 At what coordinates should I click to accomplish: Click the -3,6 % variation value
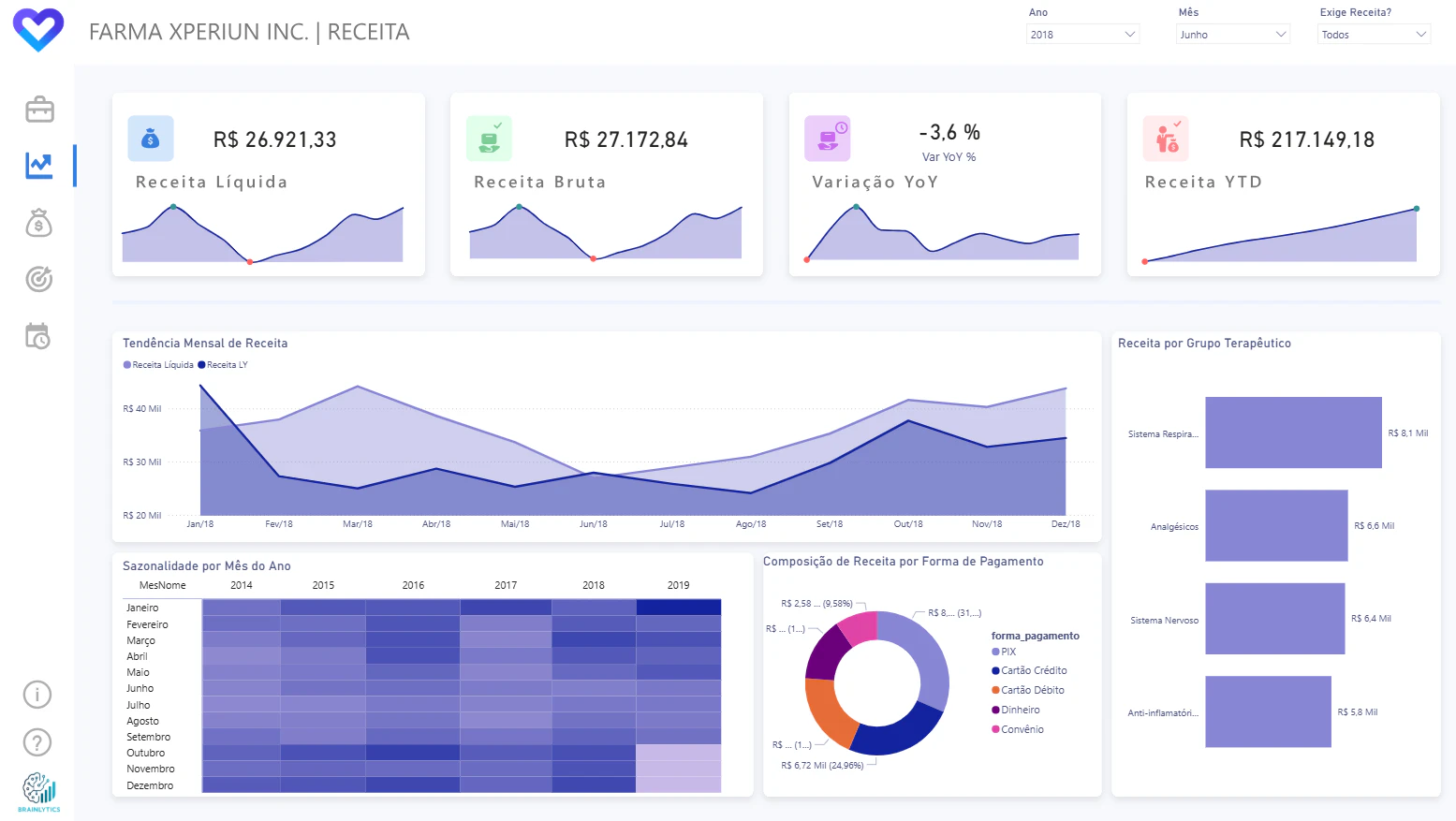949,132
